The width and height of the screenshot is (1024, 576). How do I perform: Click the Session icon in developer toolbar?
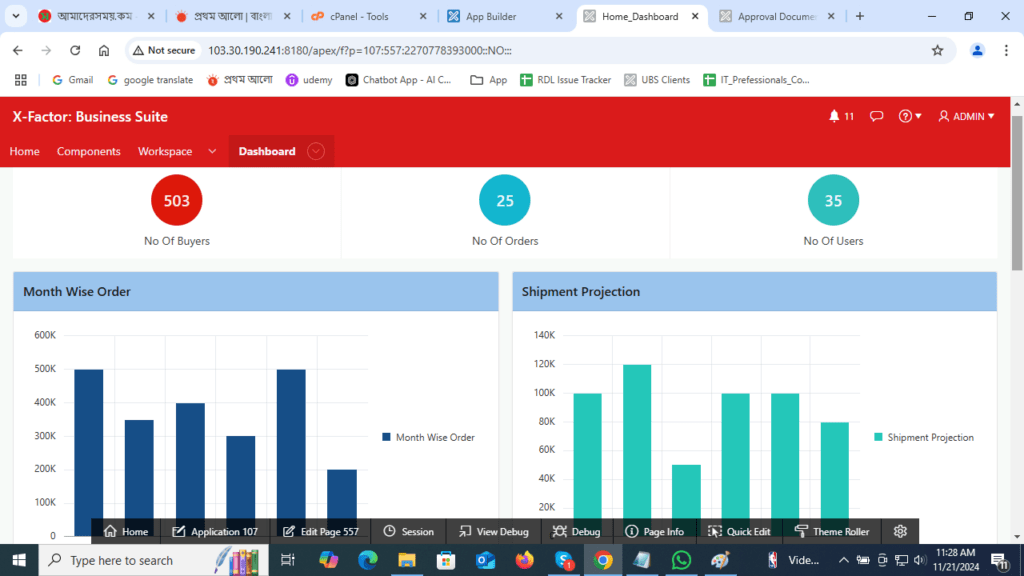pos(408,531)
